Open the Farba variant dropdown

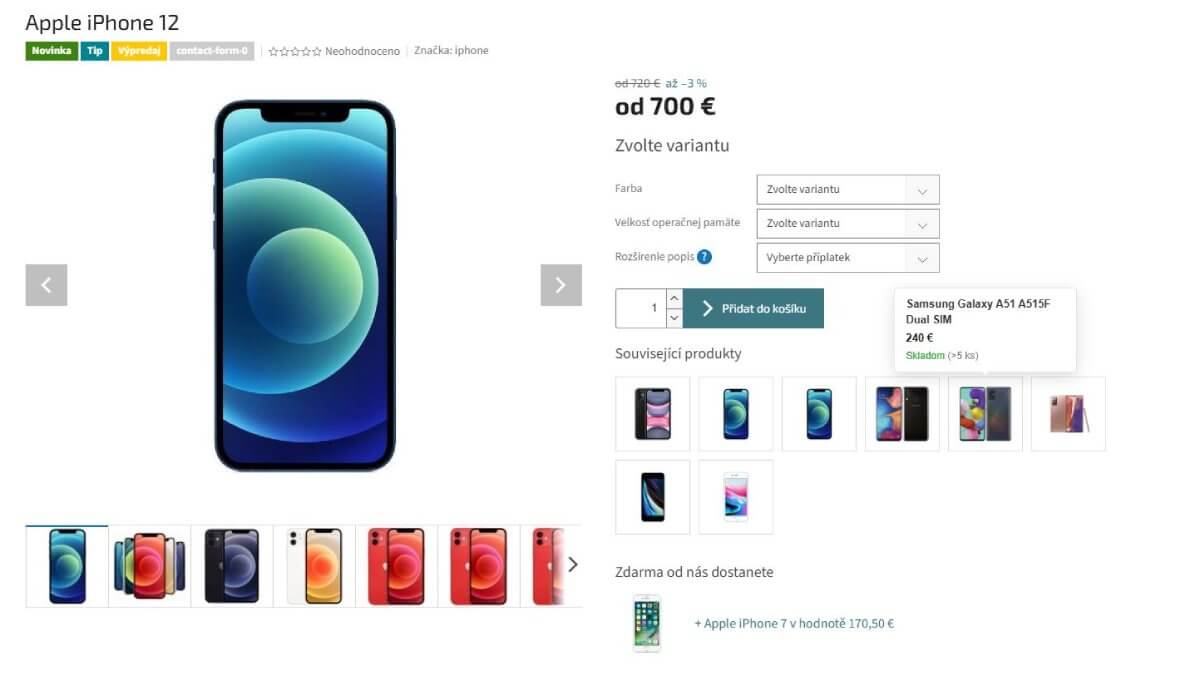(848, 189)
